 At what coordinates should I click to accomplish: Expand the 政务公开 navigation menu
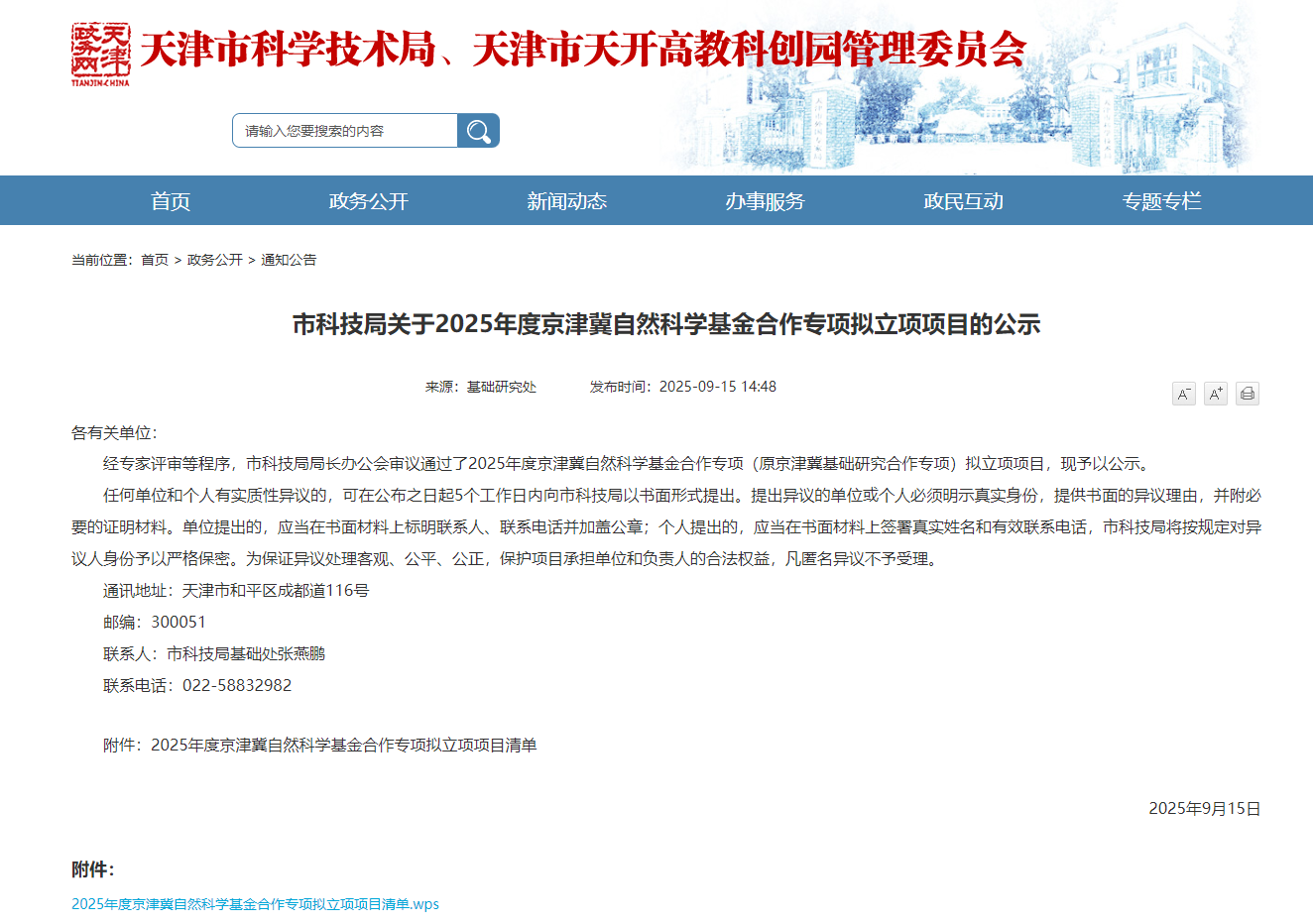coord(369,201)
